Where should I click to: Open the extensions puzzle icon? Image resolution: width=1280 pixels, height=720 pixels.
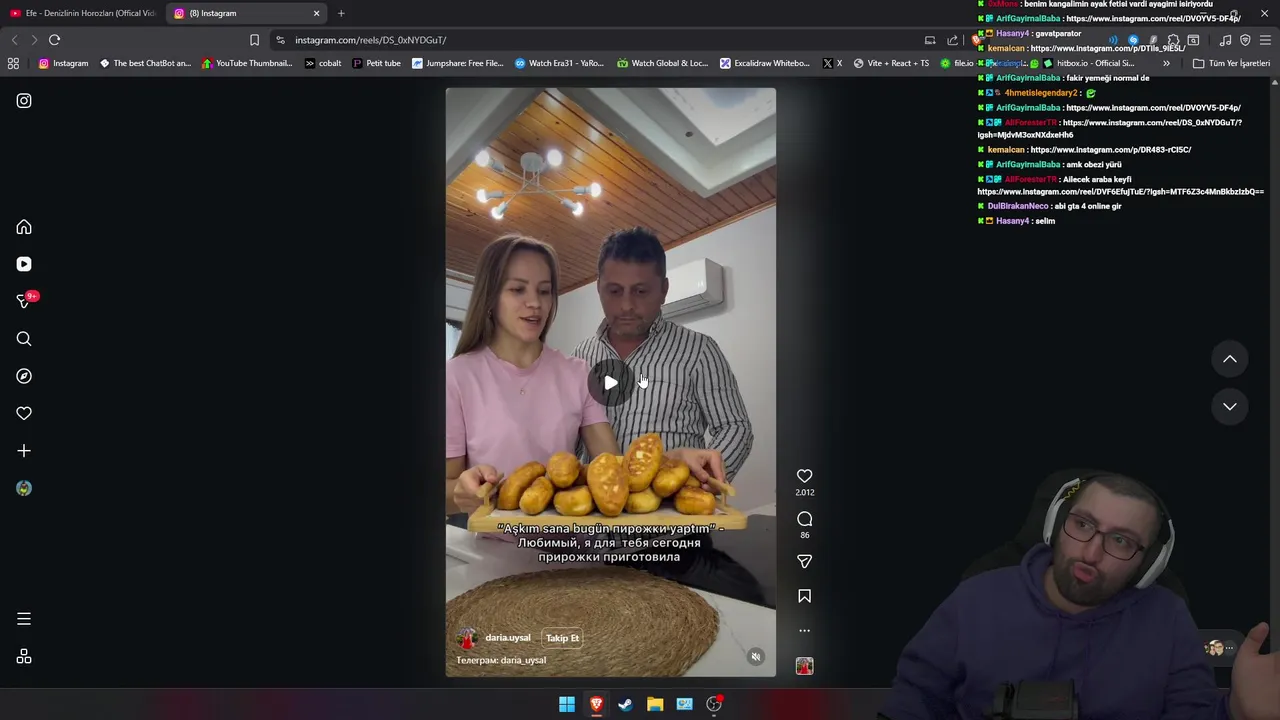[1173, 40]
